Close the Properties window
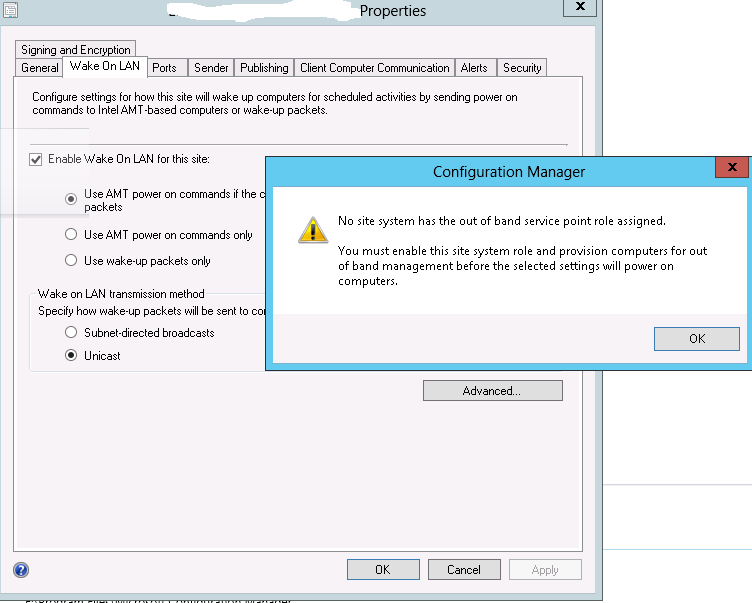 click(580, 7)
